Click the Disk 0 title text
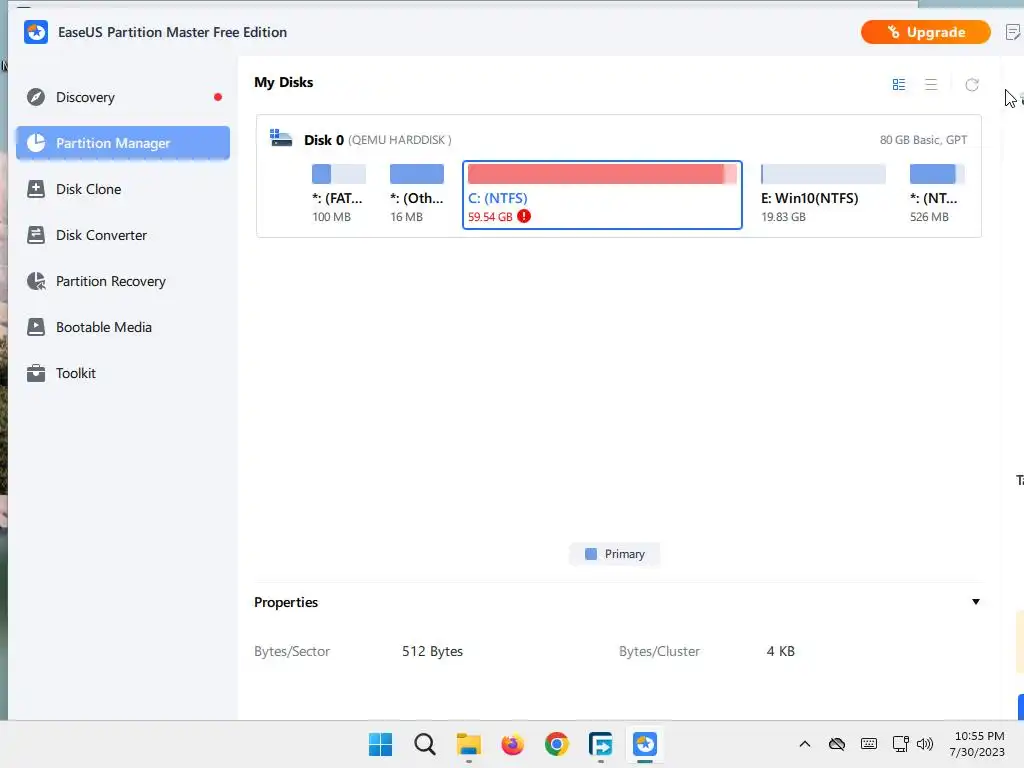This screenshot has height=768, width=1024. [x=324, y=140]
